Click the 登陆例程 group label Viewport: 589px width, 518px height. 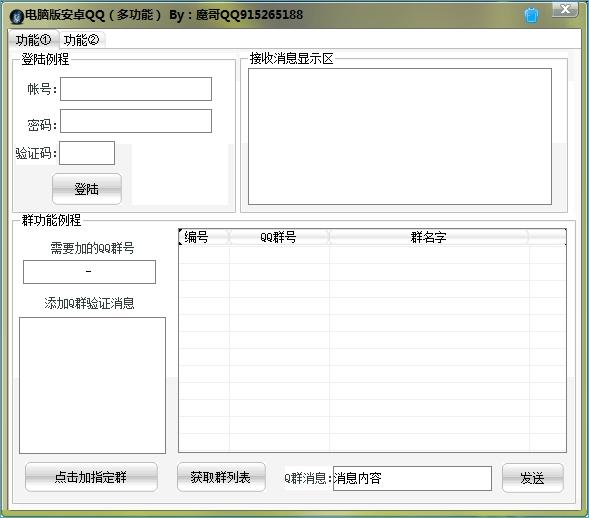pyautogui.click(x=45, y=59)
